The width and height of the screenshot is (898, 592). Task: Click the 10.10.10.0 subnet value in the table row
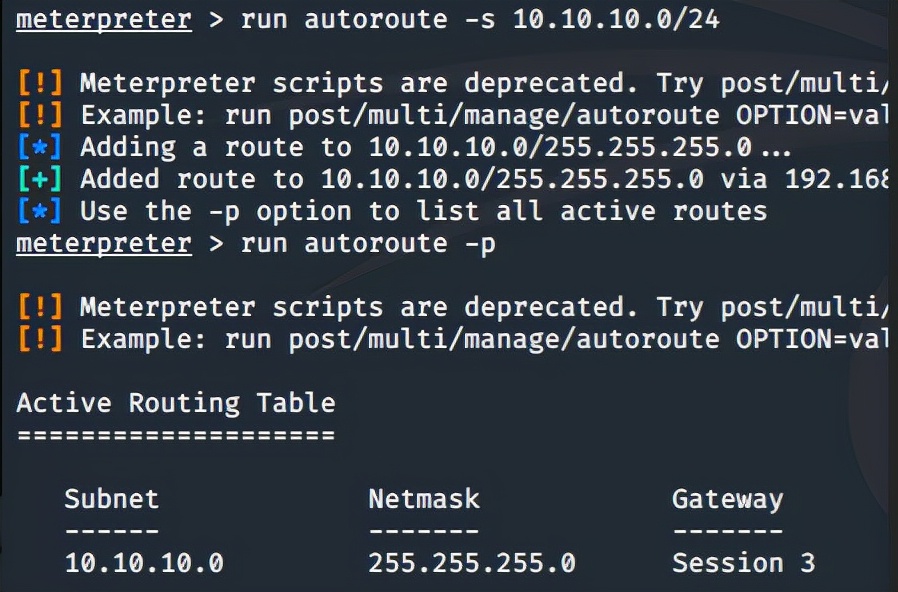click(x=144, y=563)
